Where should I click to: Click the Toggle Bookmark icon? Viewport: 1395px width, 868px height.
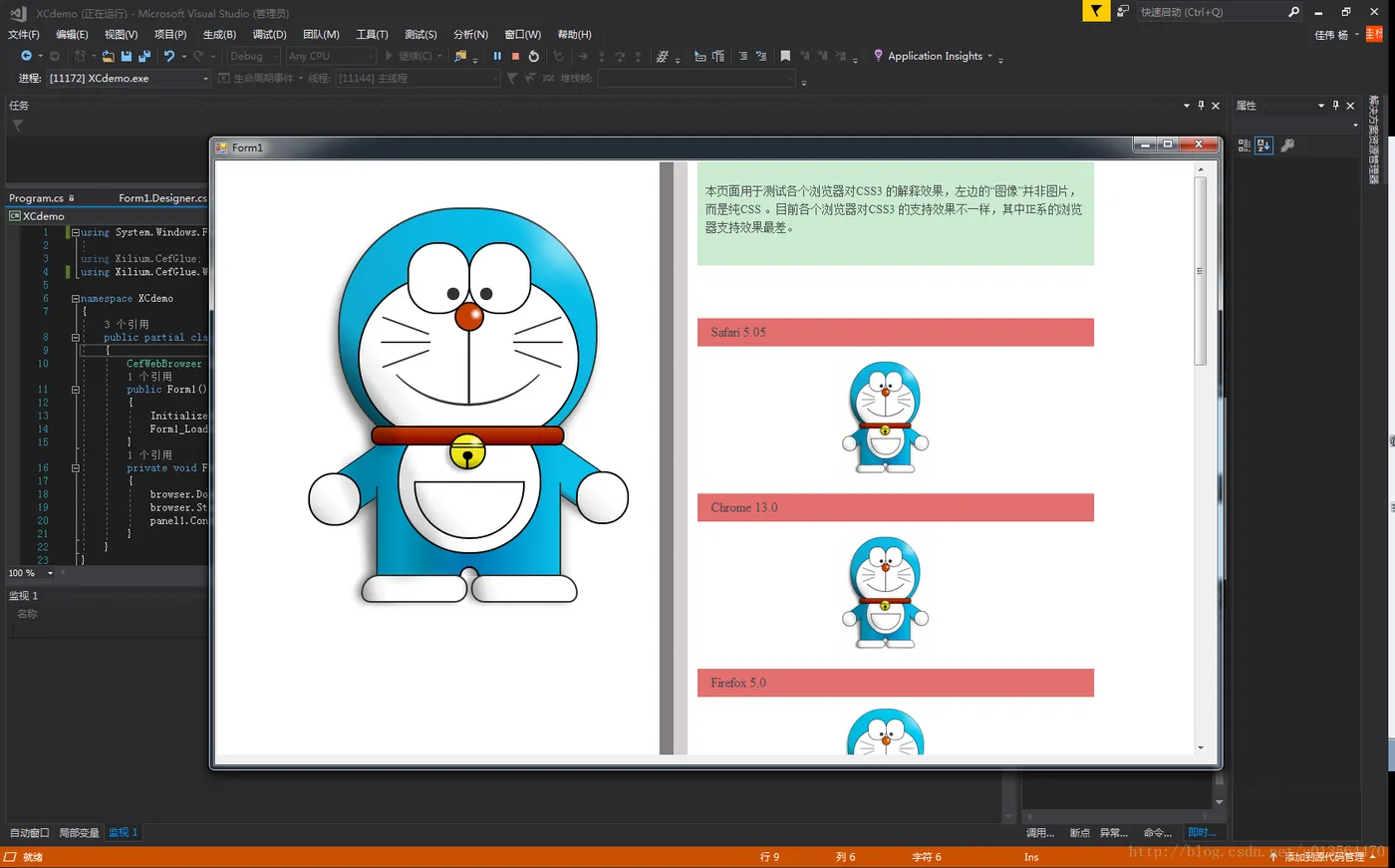tap(786, 56)
